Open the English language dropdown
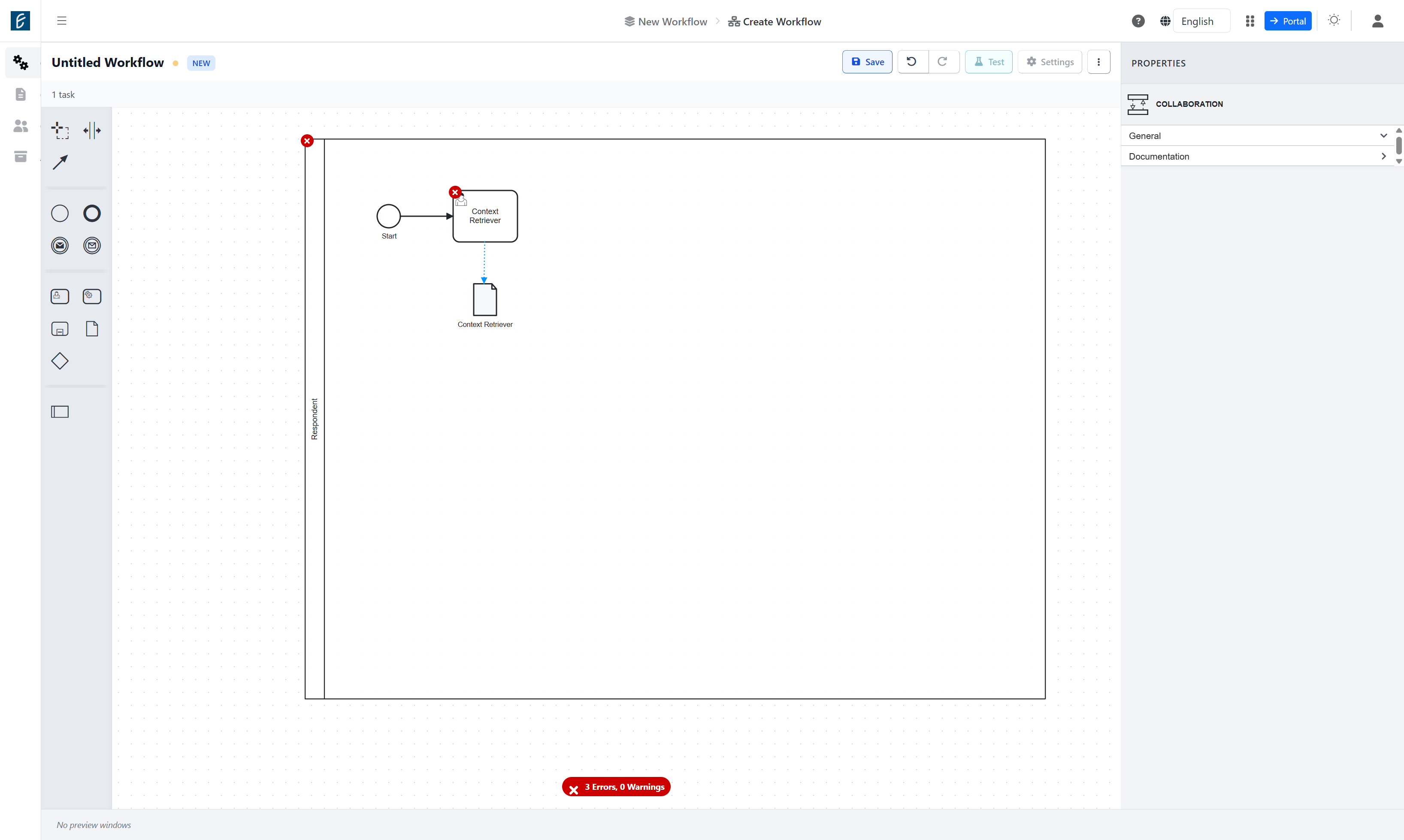The width and height of the screenshot is (1404, 840). (x=1201, y=21)
